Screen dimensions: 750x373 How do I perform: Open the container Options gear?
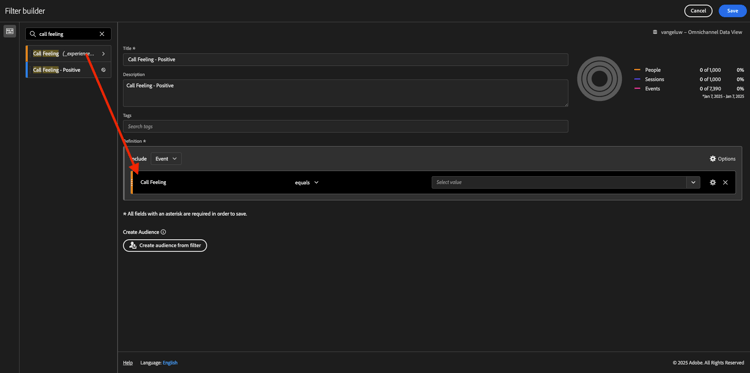coord(722,159)
